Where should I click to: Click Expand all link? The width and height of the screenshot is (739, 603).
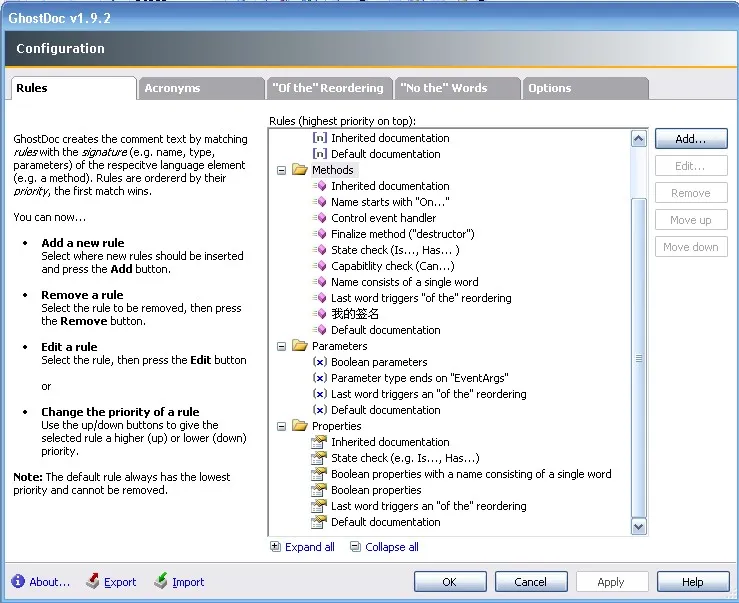click(309, 547)
